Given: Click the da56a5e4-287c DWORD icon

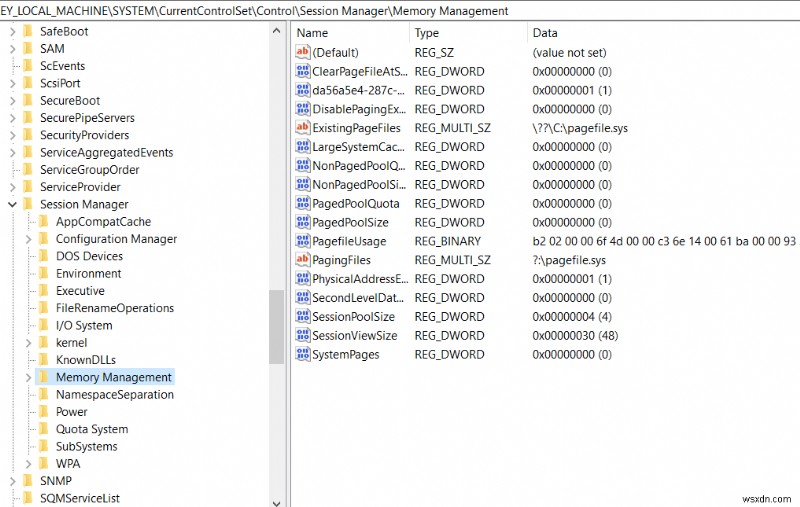Looking at the screenshot, I should tap(303, 90).
